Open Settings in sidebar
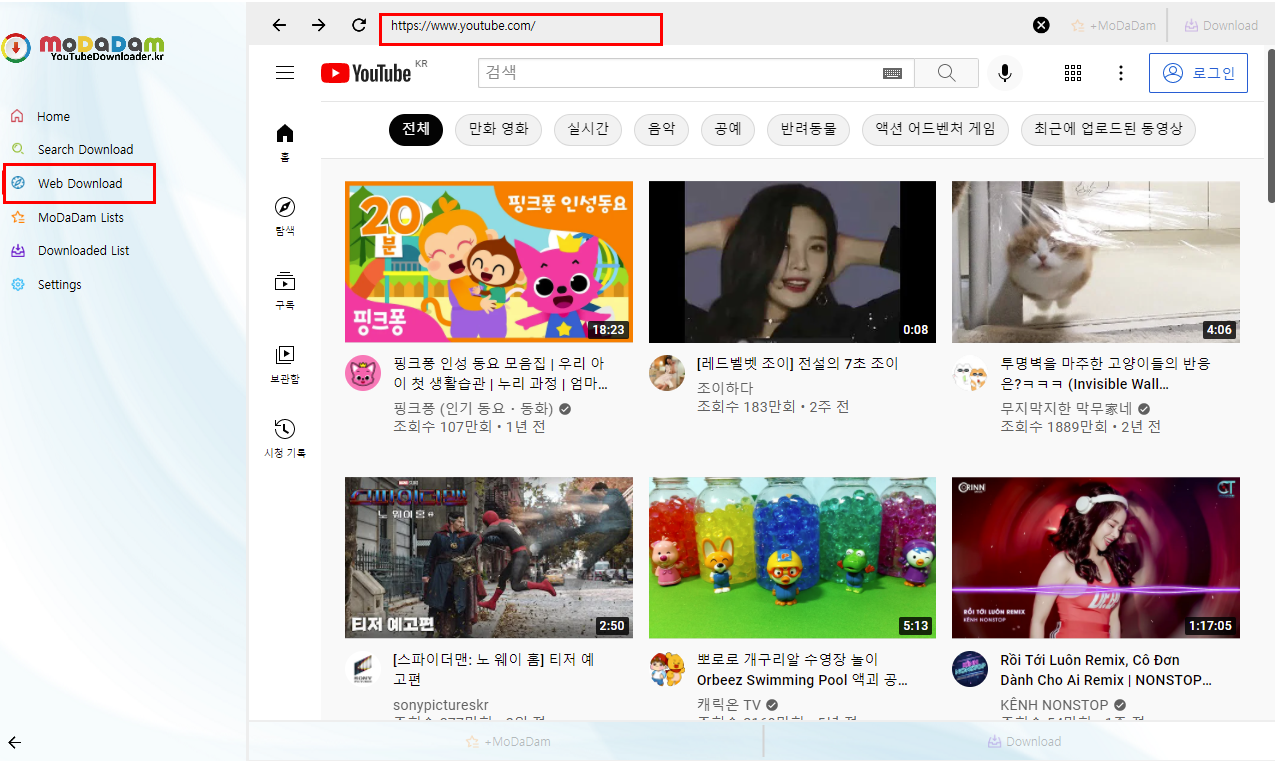Image resolution: width=1275 pixels, height=761 pixels. pos(59,284)
